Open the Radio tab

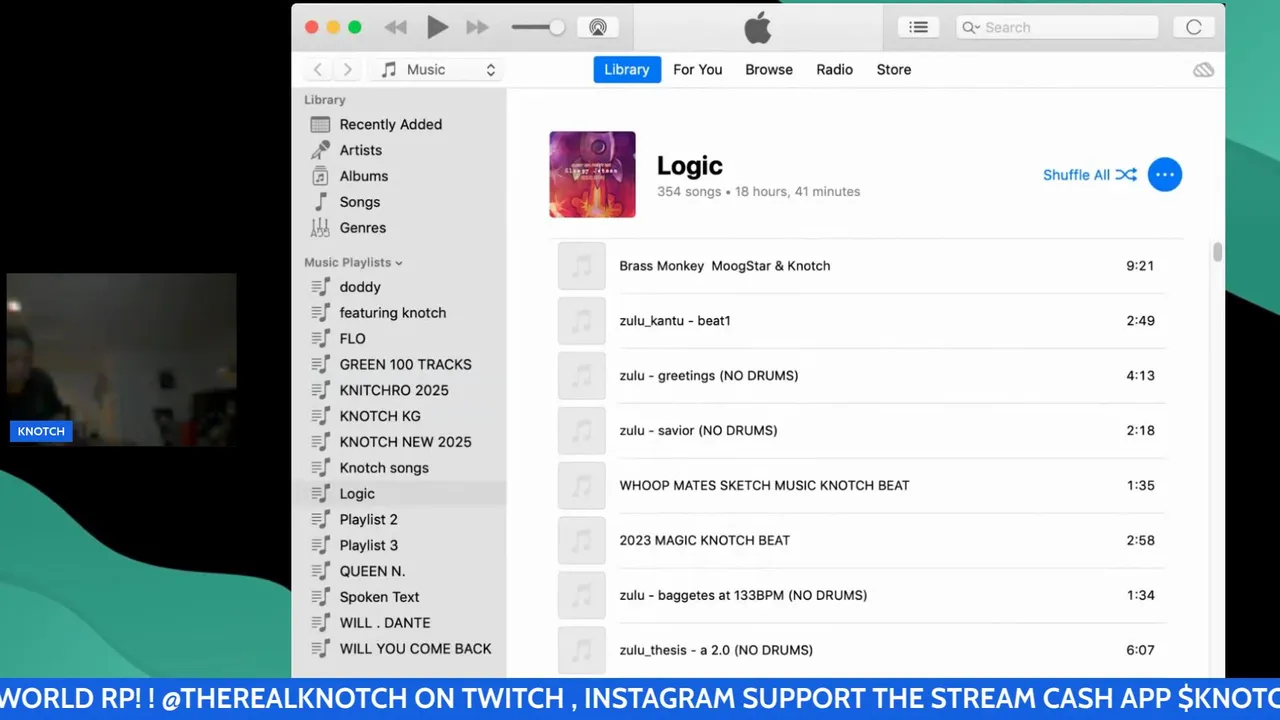pos(834,69)
